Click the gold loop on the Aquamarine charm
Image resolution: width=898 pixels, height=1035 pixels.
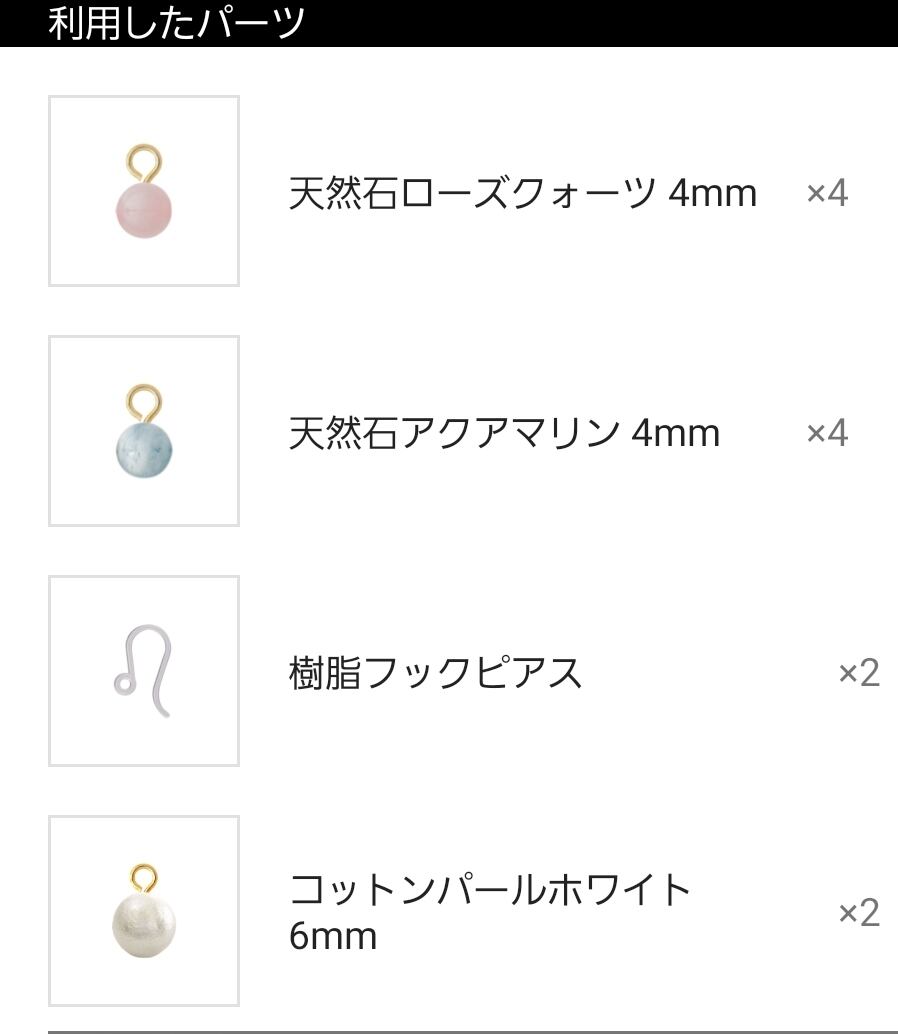pos(144,402)
